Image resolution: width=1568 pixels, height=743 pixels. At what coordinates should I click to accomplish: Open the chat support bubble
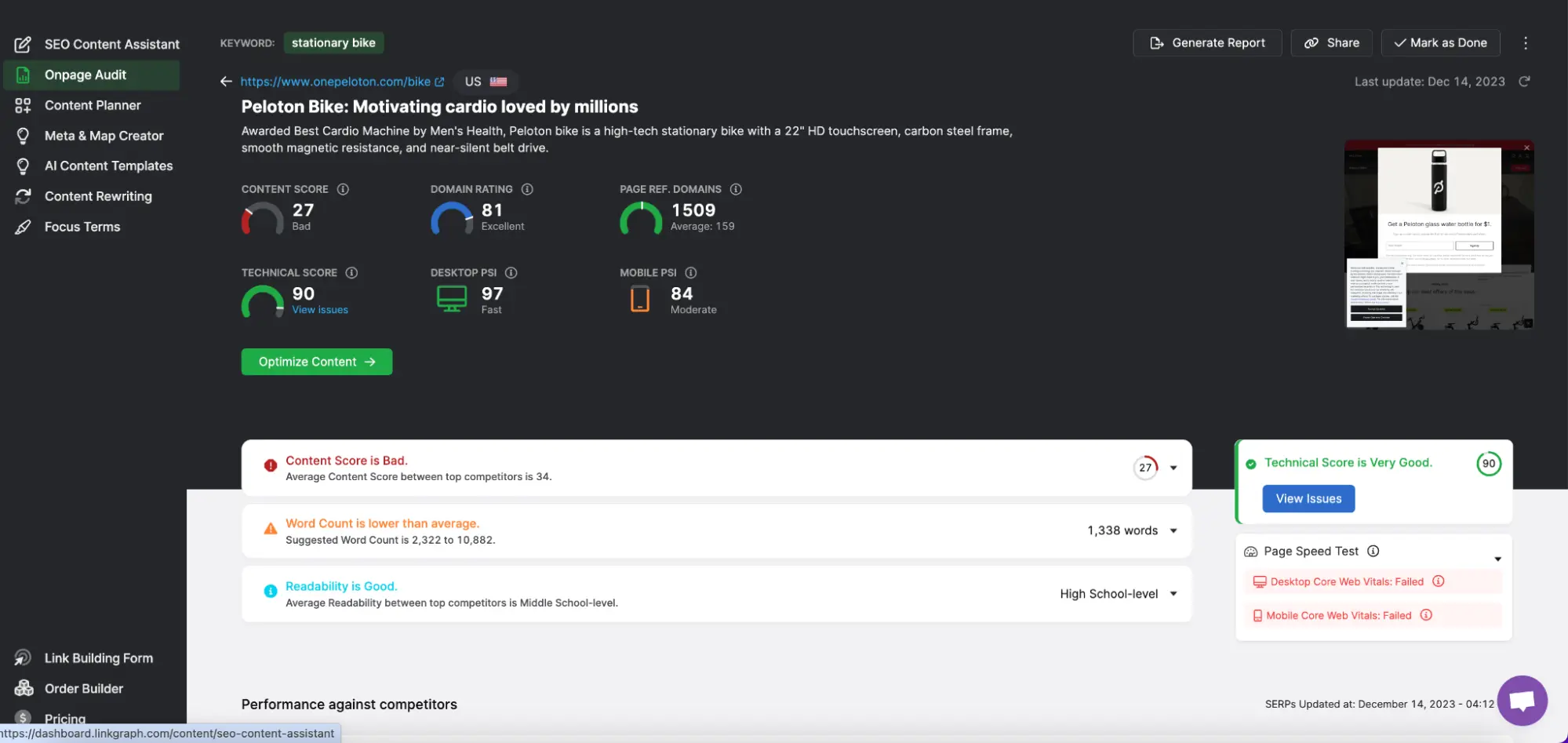pyautogui.click(x=1522, y=700)
